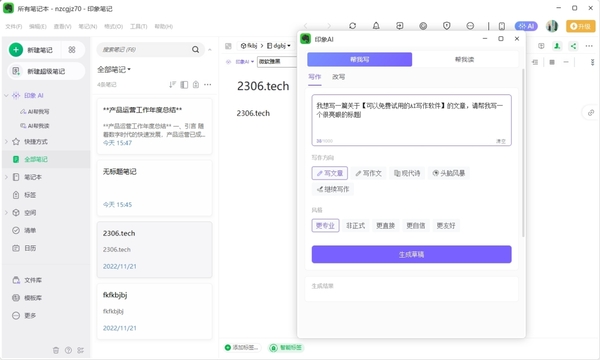Click the green new note plus icon
Screen dimensions: 600x360
16,50
